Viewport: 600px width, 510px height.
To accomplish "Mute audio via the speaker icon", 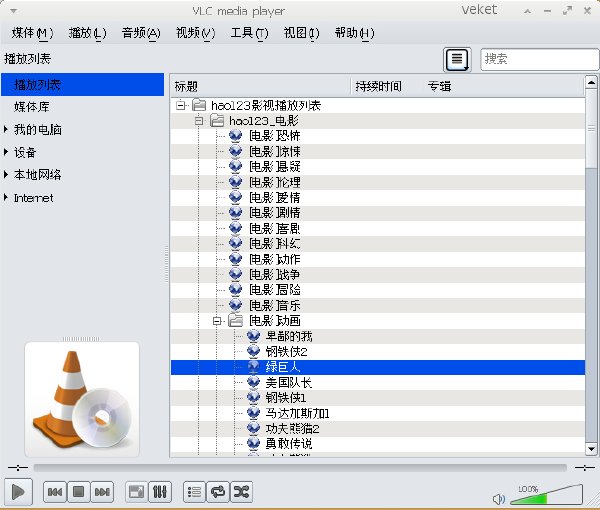I will [x=499, y=499].
